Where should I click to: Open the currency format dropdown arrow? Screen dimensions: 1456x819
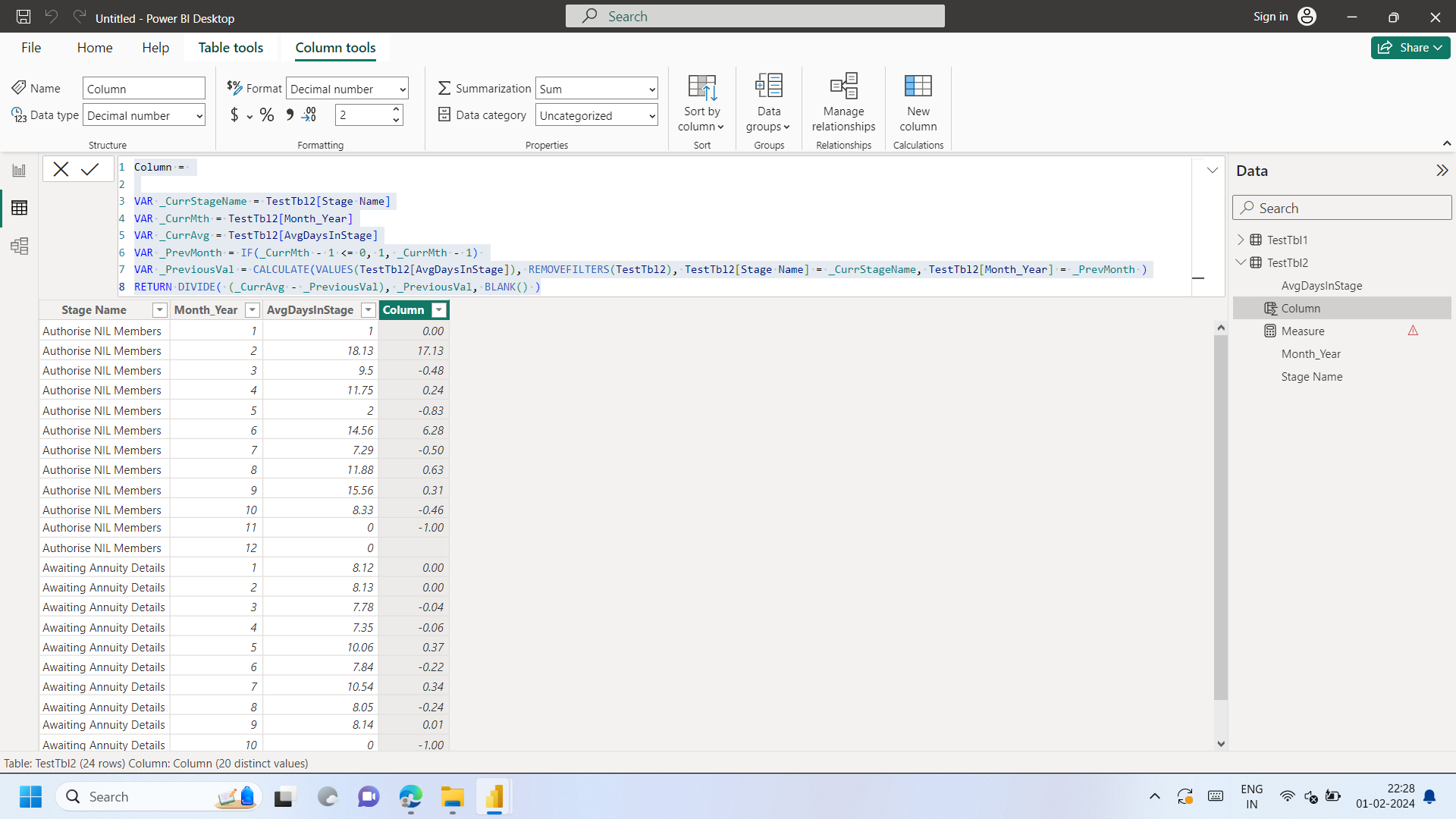[x=249, y=117]
